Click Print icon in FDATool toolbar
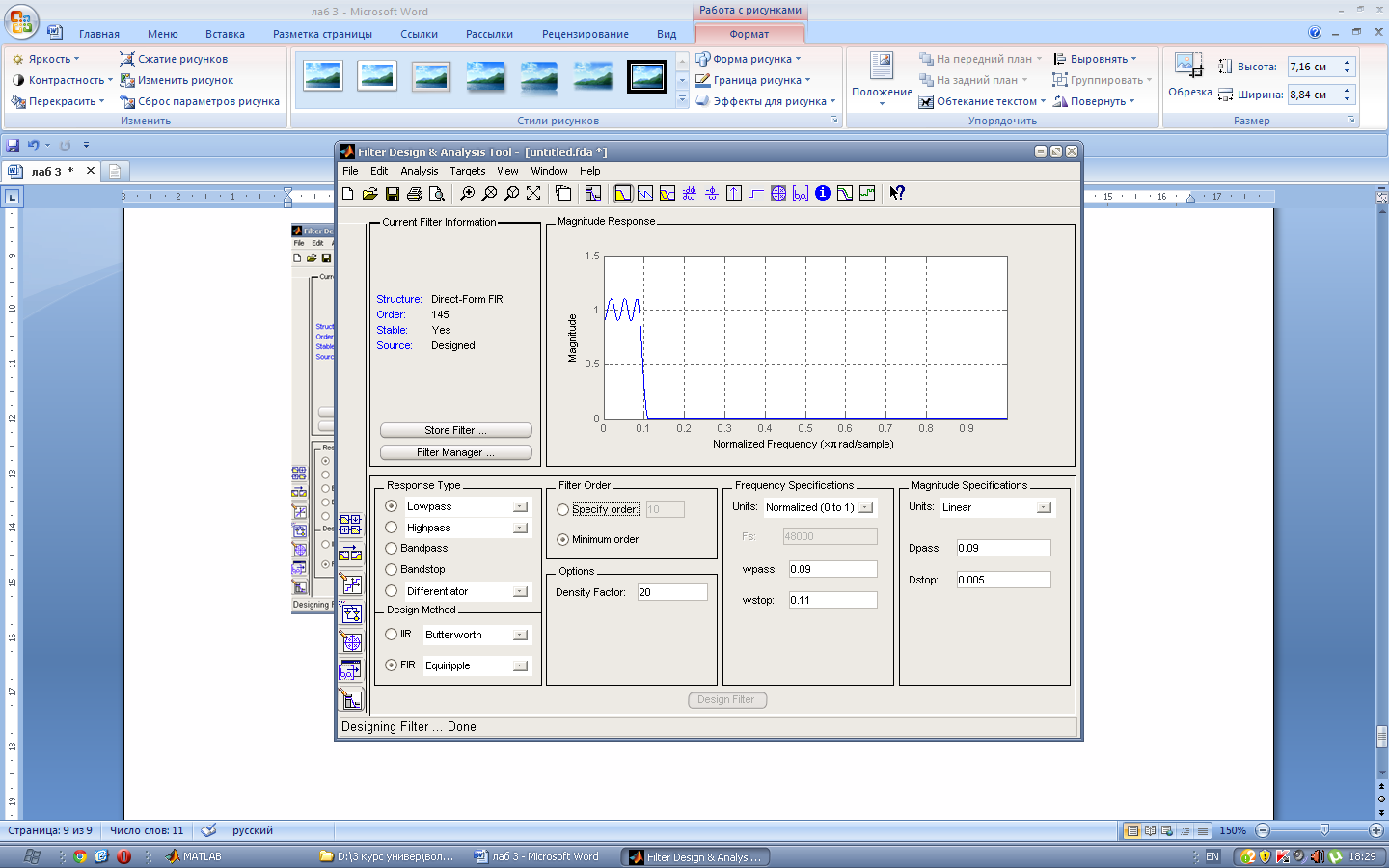Screen dimensions: 1389x868 tap(415, 193)
